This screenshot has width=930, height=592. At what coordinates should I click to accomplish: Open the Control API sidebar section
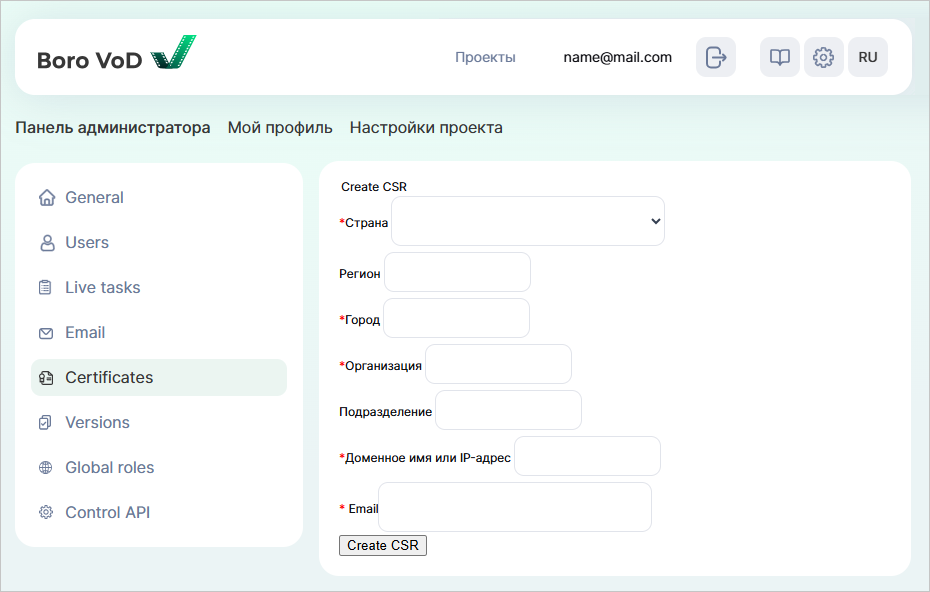[159, 513]
